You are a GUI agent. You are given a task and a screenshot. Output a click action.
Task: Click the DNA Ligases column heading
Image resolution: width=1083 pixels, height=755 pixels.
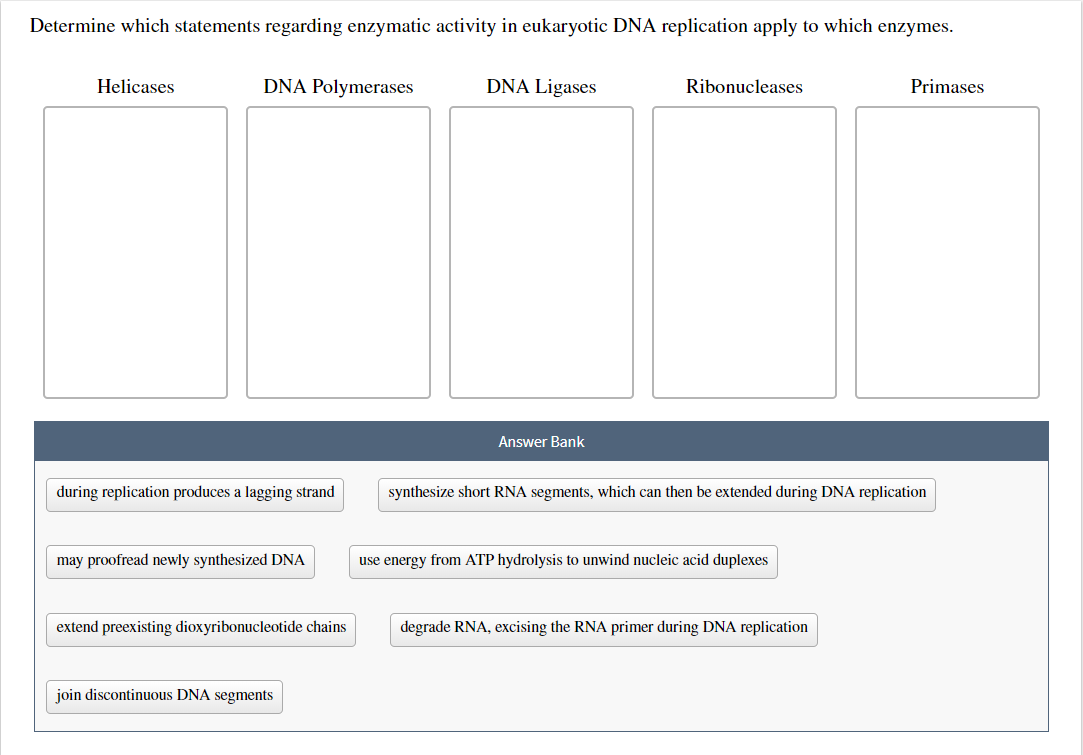pos(541,87)
